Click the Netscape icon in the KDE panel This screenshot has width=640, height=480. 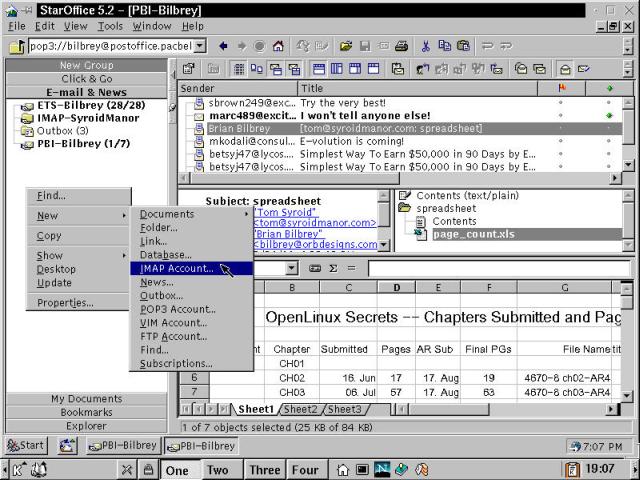point(382,469)
